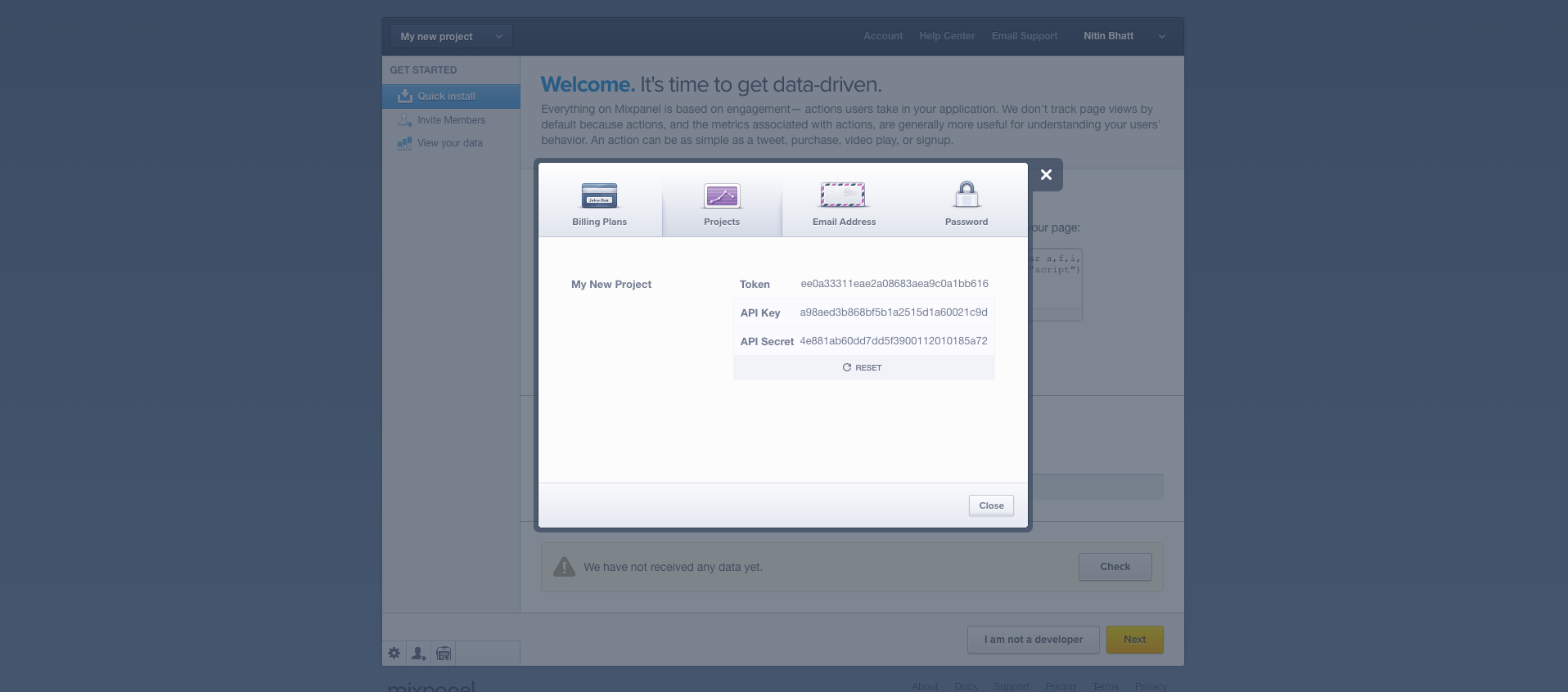Open the Help Center link
This screenshot has width=1568, height=692.
(947, 36)
